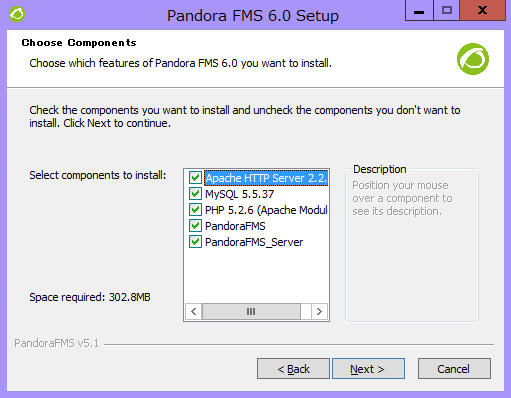Select the PandoraFMS_Server list label

point(254,242)
